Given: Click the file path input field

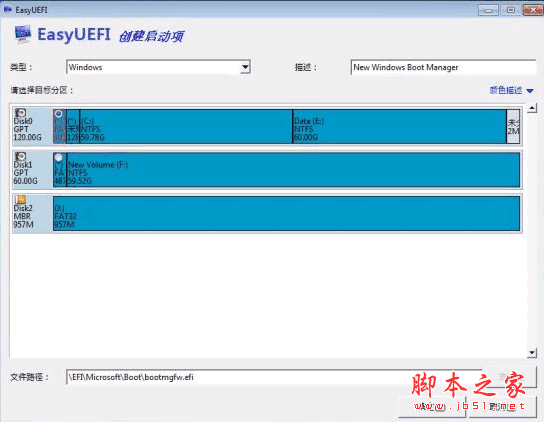Looking at the screenshot, I should pos(273,377).
